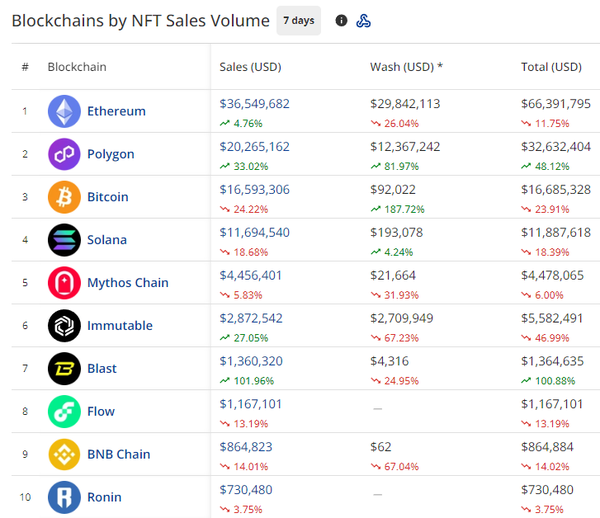This screenshot has width=600, height=518.
Task: Click the Polygon logo icon
Action: point(64,154)
